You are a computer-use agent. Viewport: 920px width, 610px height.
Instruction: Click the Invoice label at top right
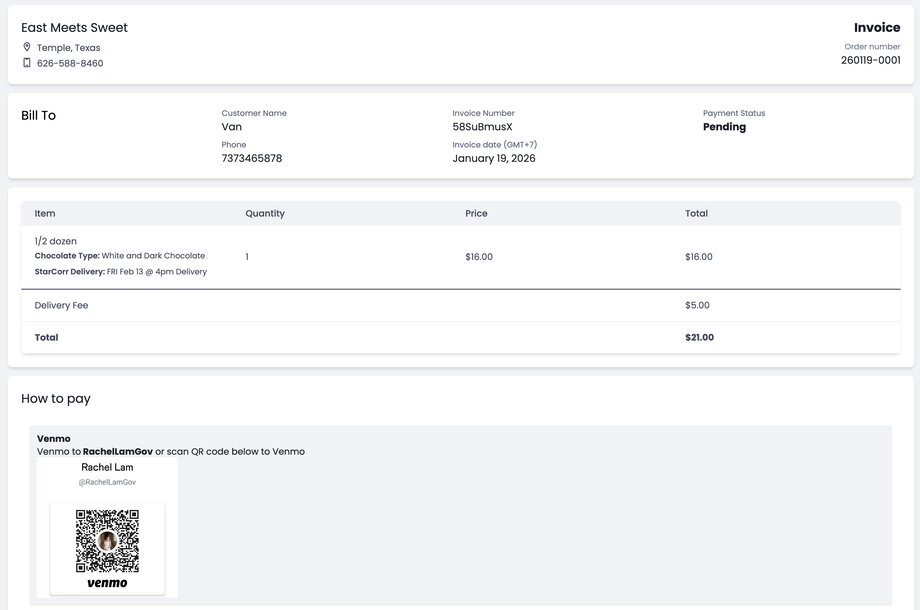[x=877, y=26]
